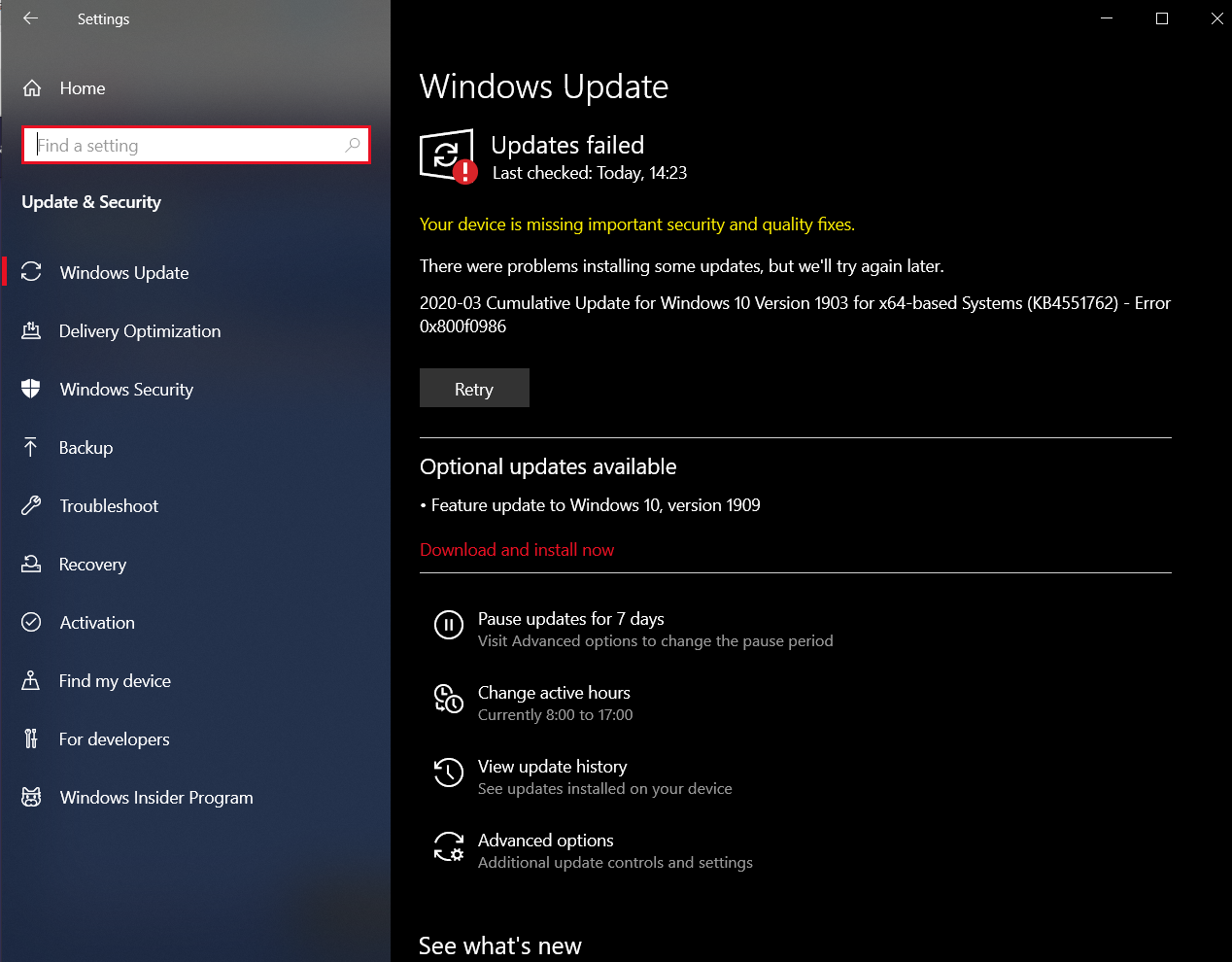Close the Settings window
Viewport: 1232px width, 962px height.
(x=1216, y=18)
